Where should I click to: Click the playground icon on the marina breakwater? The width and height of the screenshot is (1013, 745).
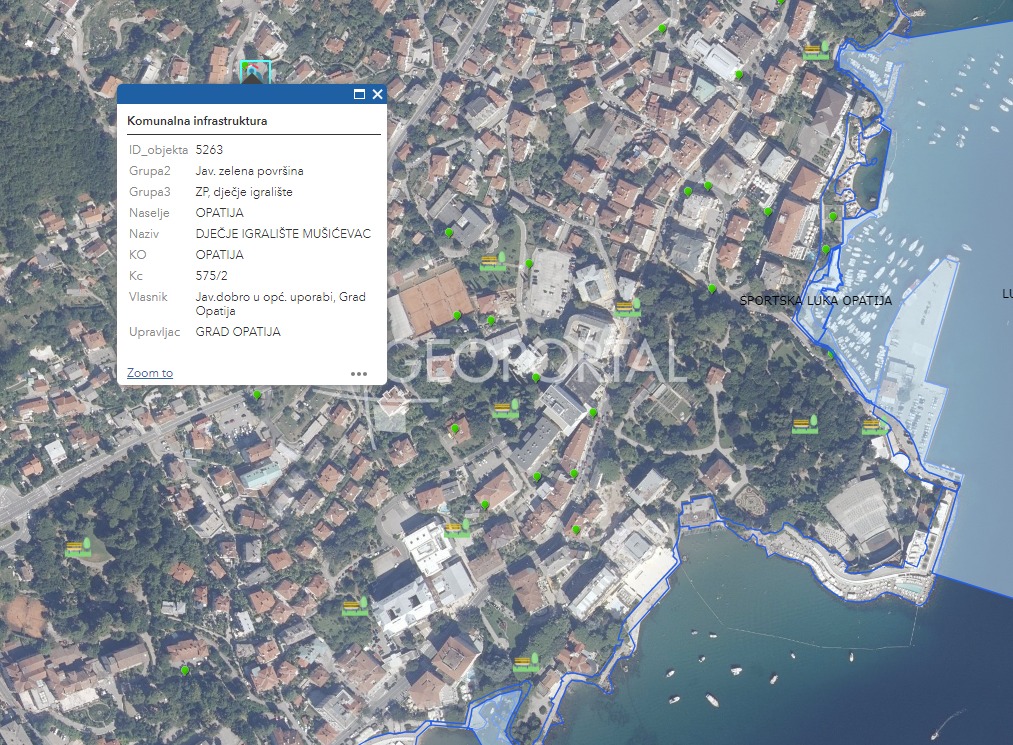pyautogui.click(x=872, y=426)
